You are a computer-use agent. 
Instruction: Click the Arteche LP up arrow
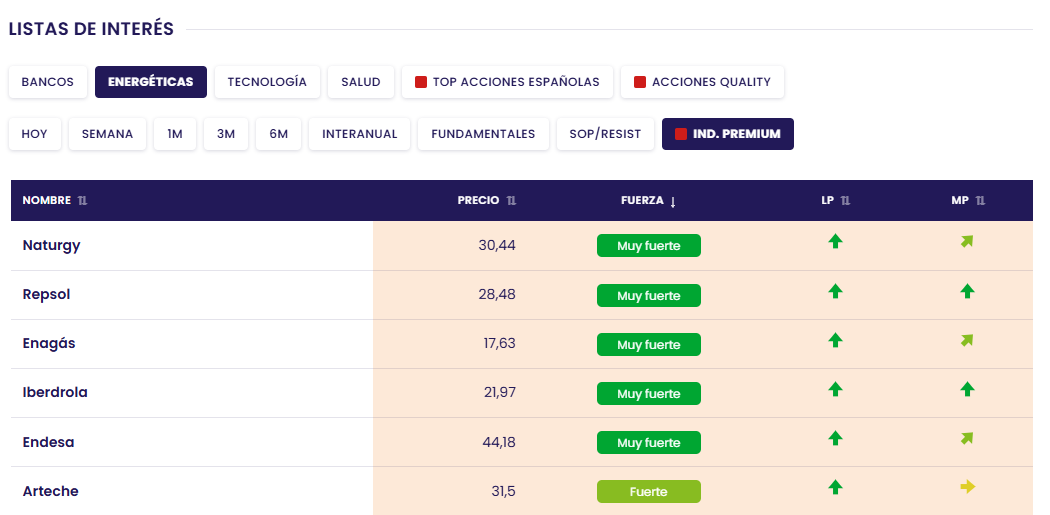coord(835,488)
